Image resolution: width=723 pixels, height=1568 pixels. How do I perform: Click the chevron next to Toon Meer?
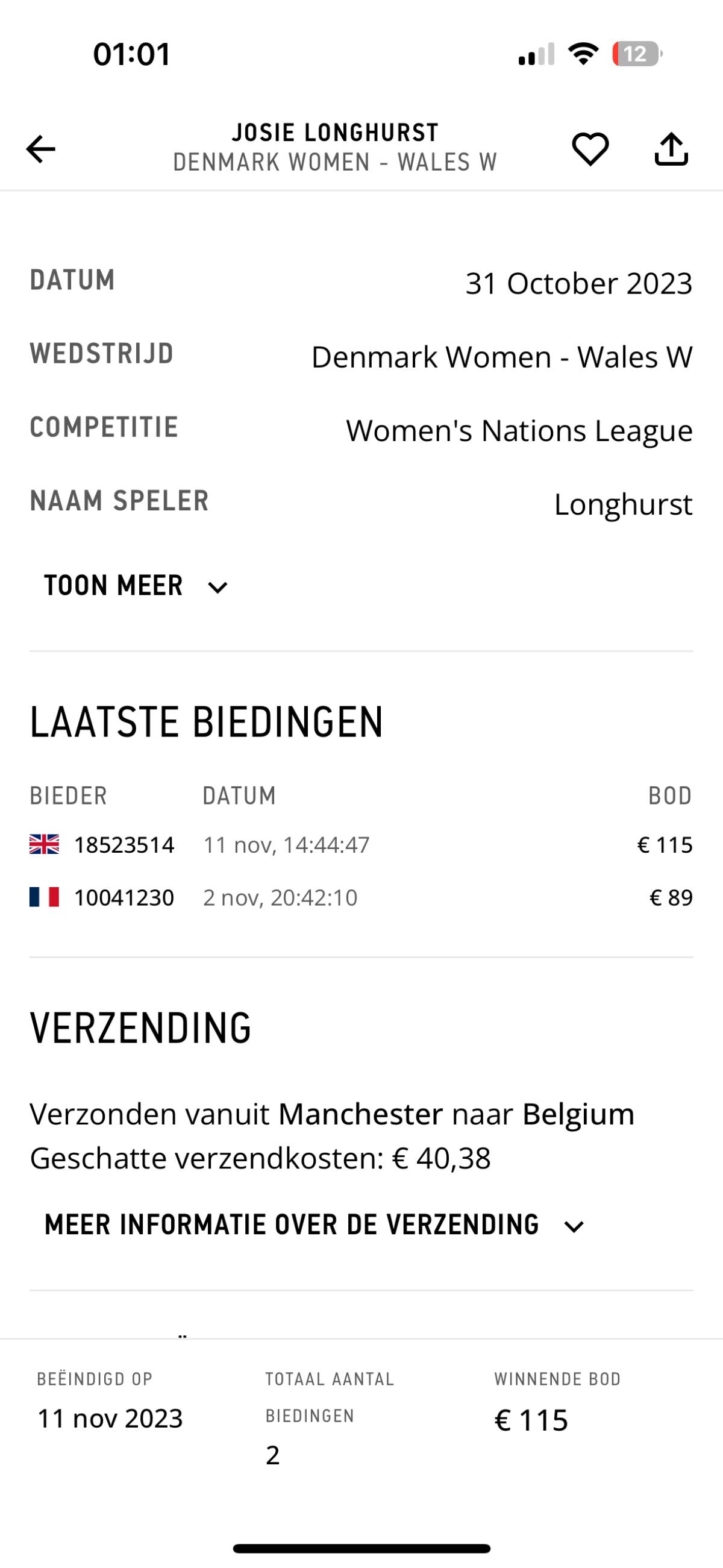pos(218,588)
